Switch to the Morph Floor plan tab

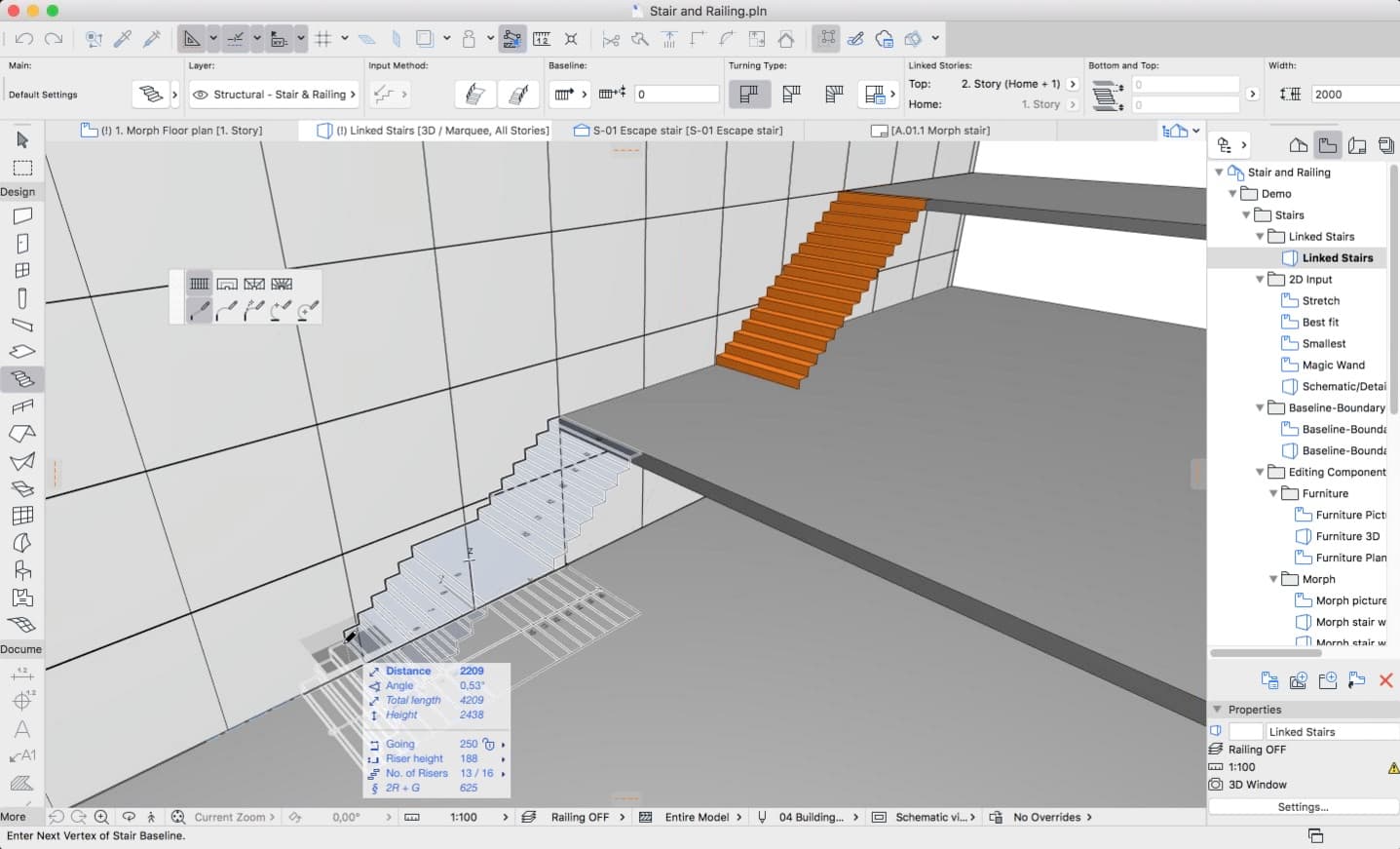[x=171, y=131]
